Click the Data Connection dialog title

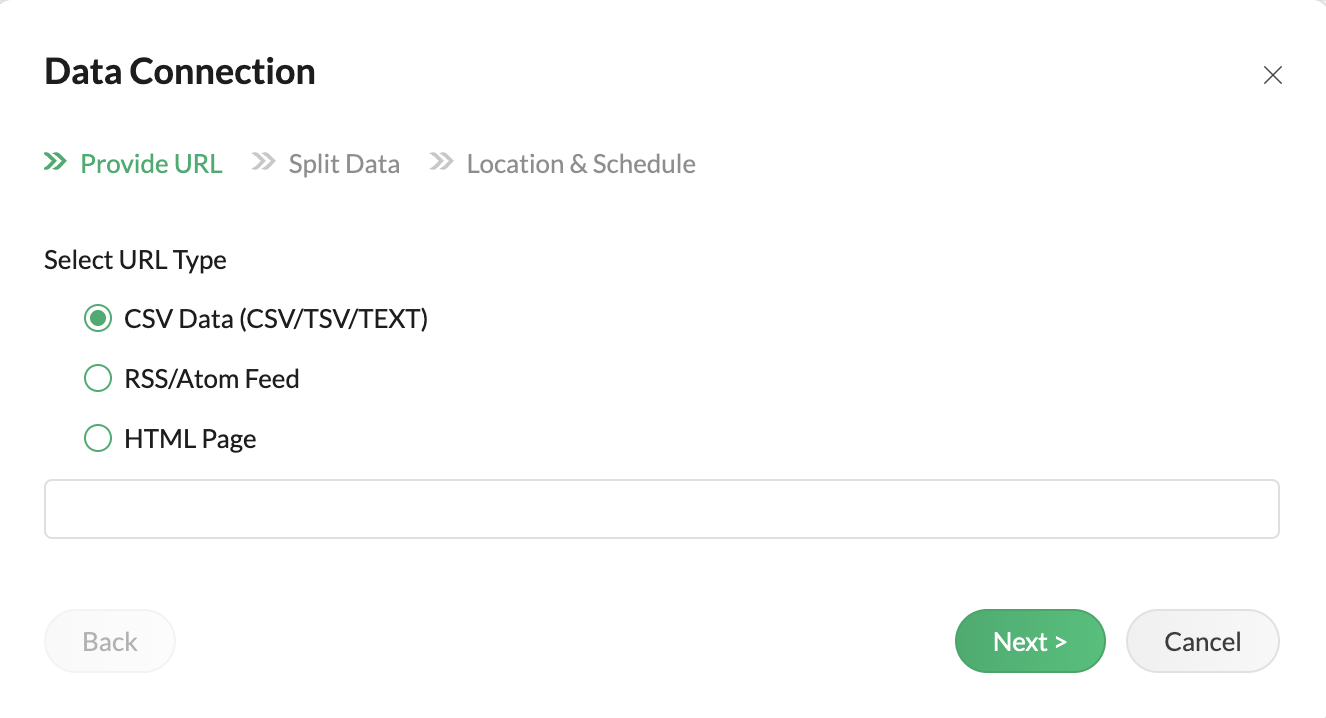(x=180, y=72)
